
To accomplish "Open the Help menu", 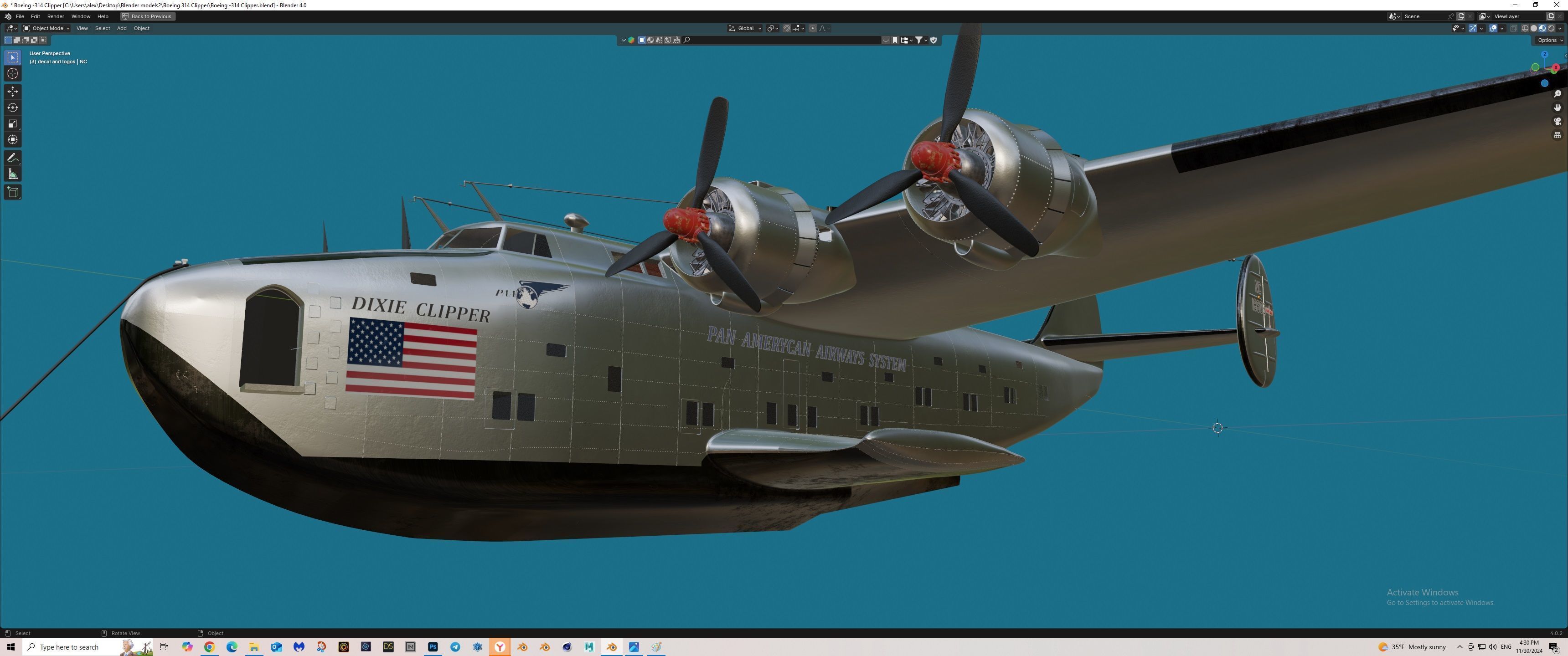I will (103, 16).
